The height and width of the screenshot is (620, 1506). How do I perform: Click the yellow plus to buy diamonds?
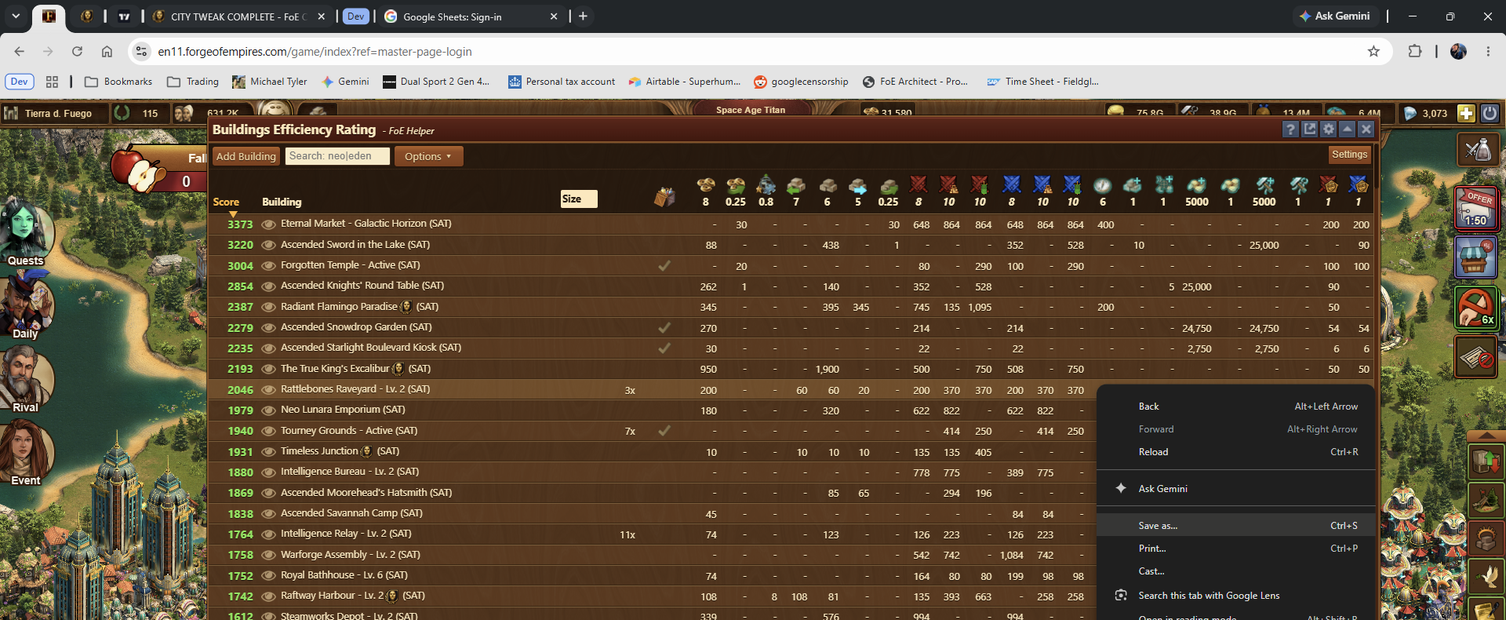[x=1465, y=113]
